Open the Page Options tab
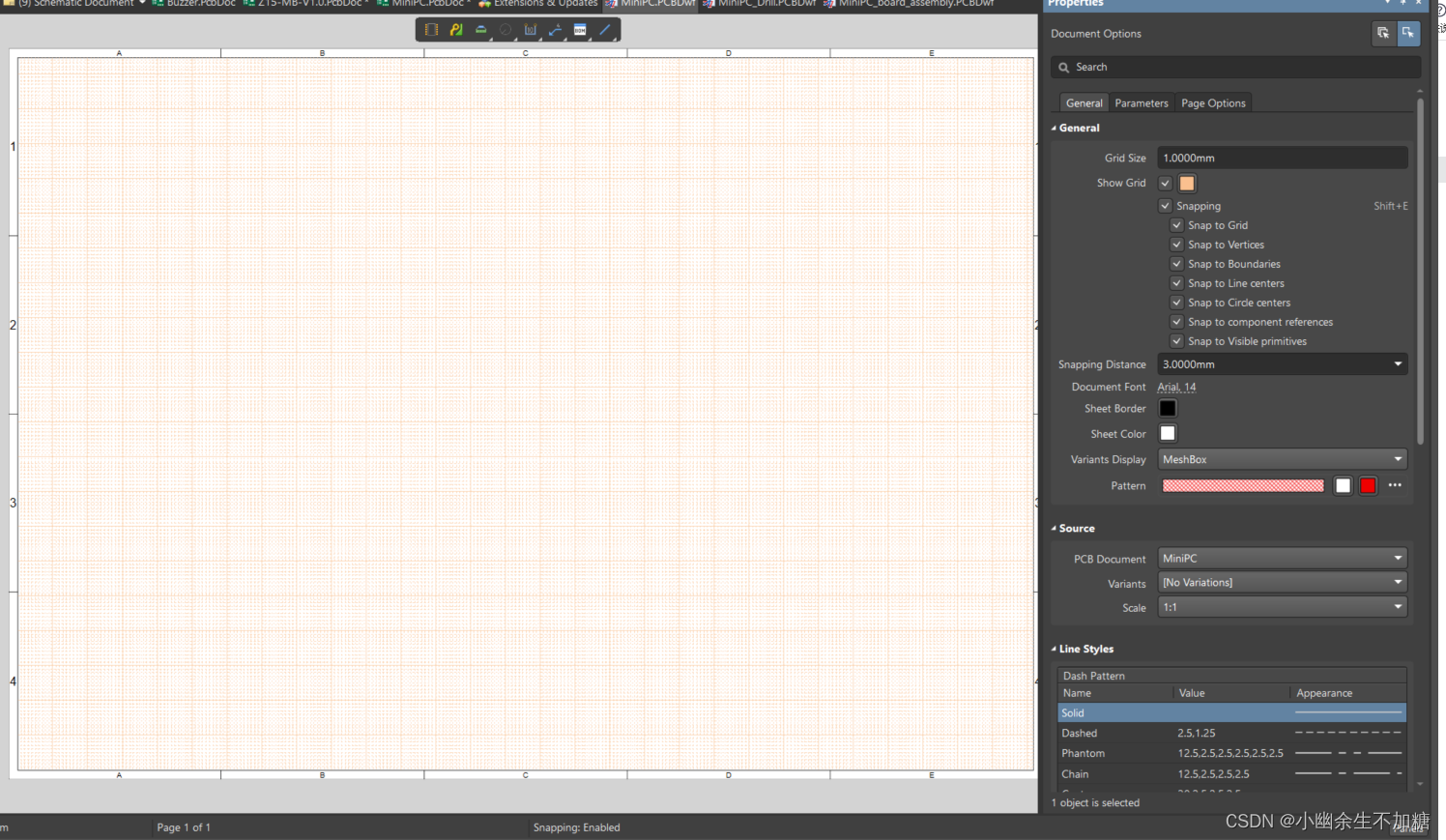This screenshot has width=1446, height=840. (1213, 103)
